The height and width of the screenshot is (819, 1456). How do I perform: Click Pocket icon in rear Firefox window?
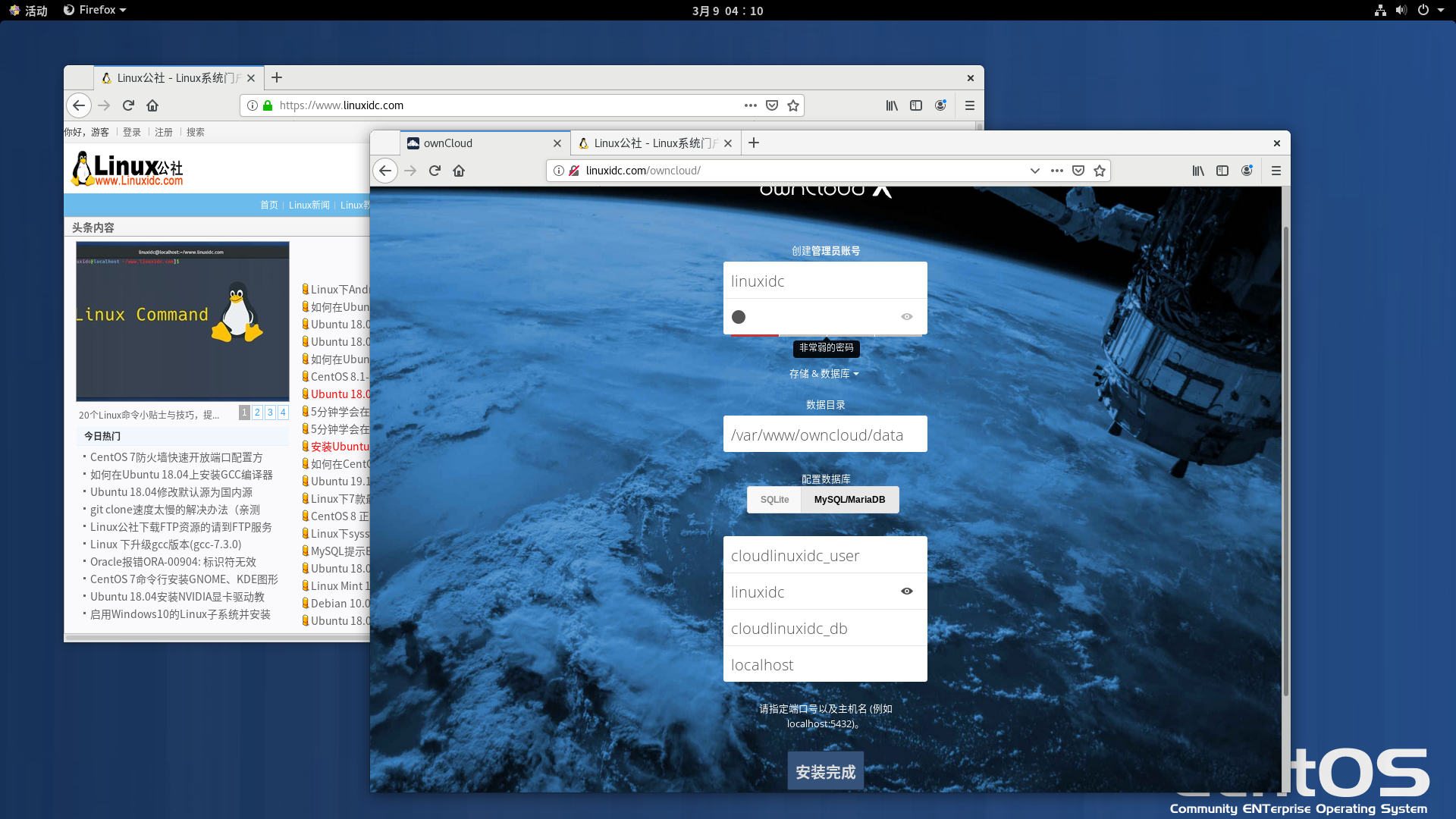click(x=772, y=105)
